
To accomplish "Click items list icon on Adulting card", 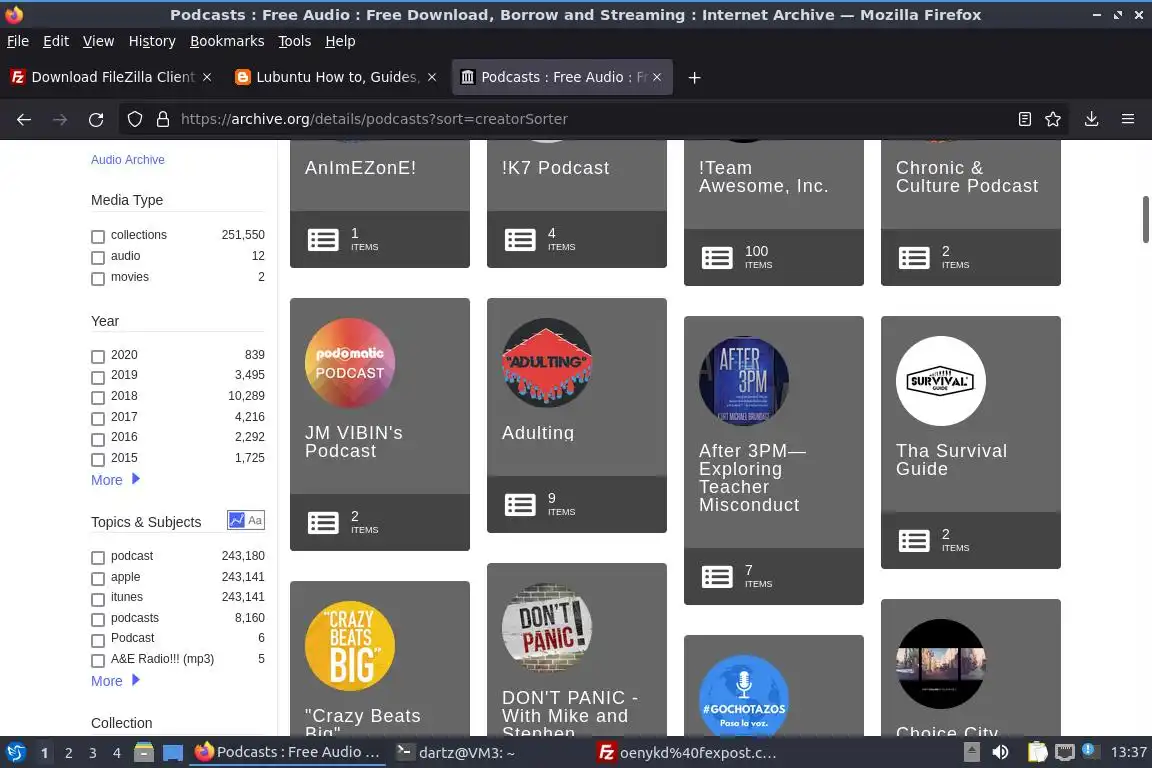I will click(x=520, y=505).
